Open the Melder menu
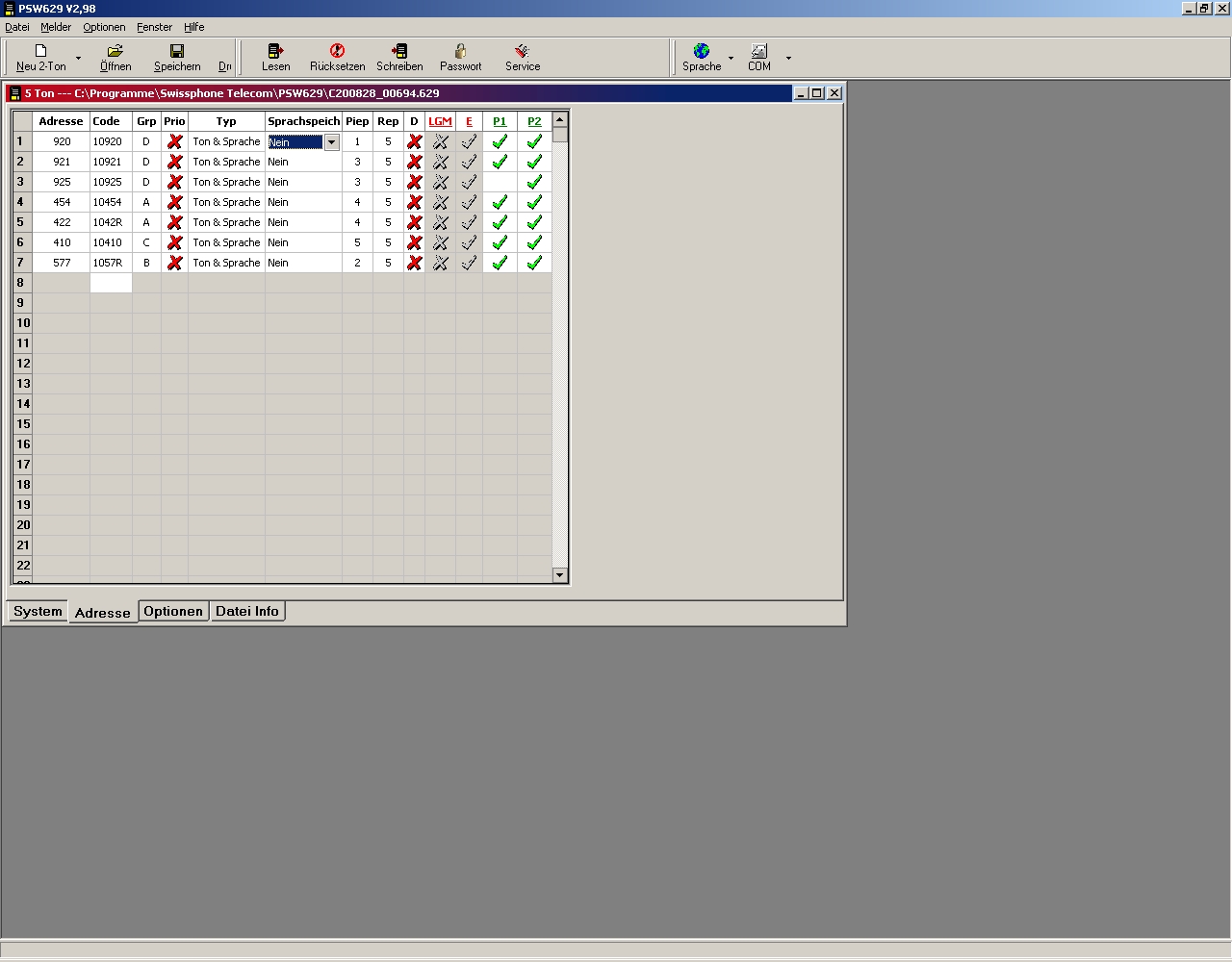Image resolution: width=1232 pixels, height=962 pixels. 56,27
